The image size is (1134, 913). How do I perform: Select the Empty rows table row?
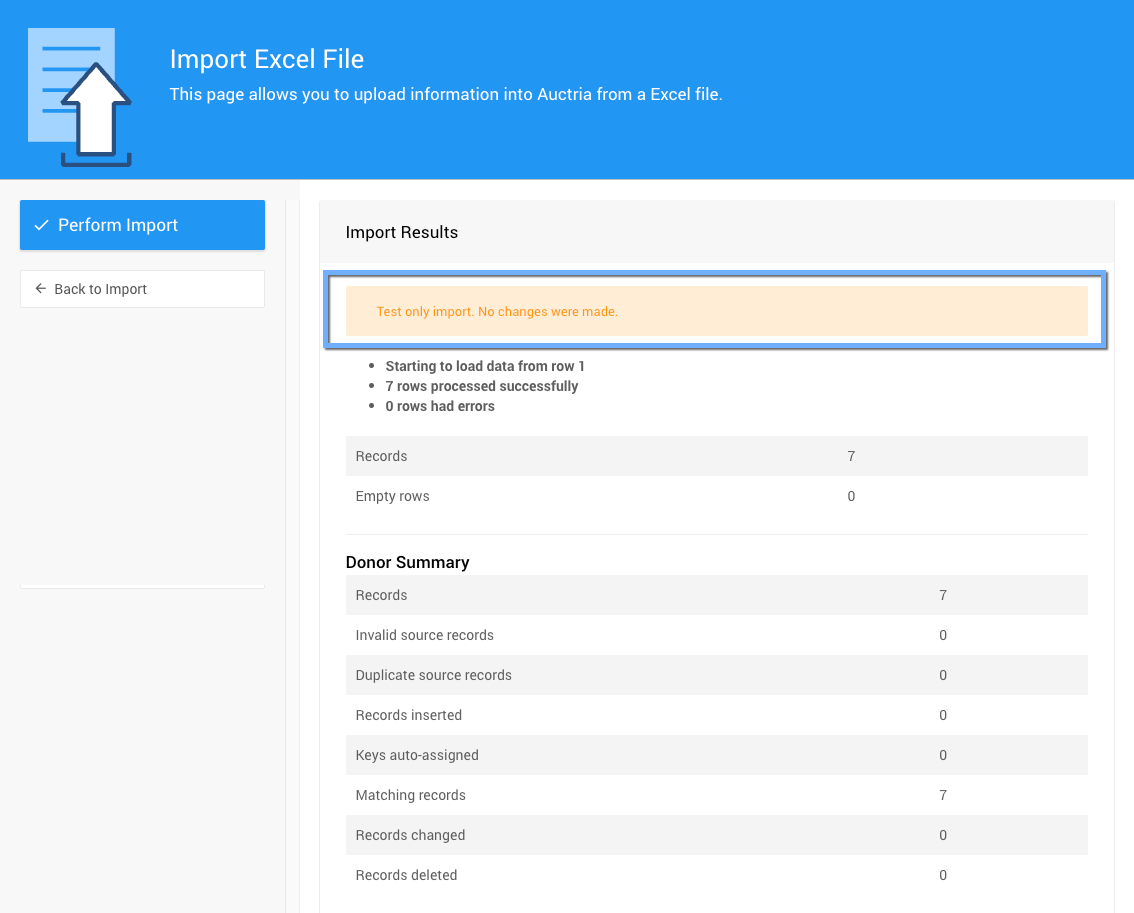pyautogui.click(x=716, y=496)
